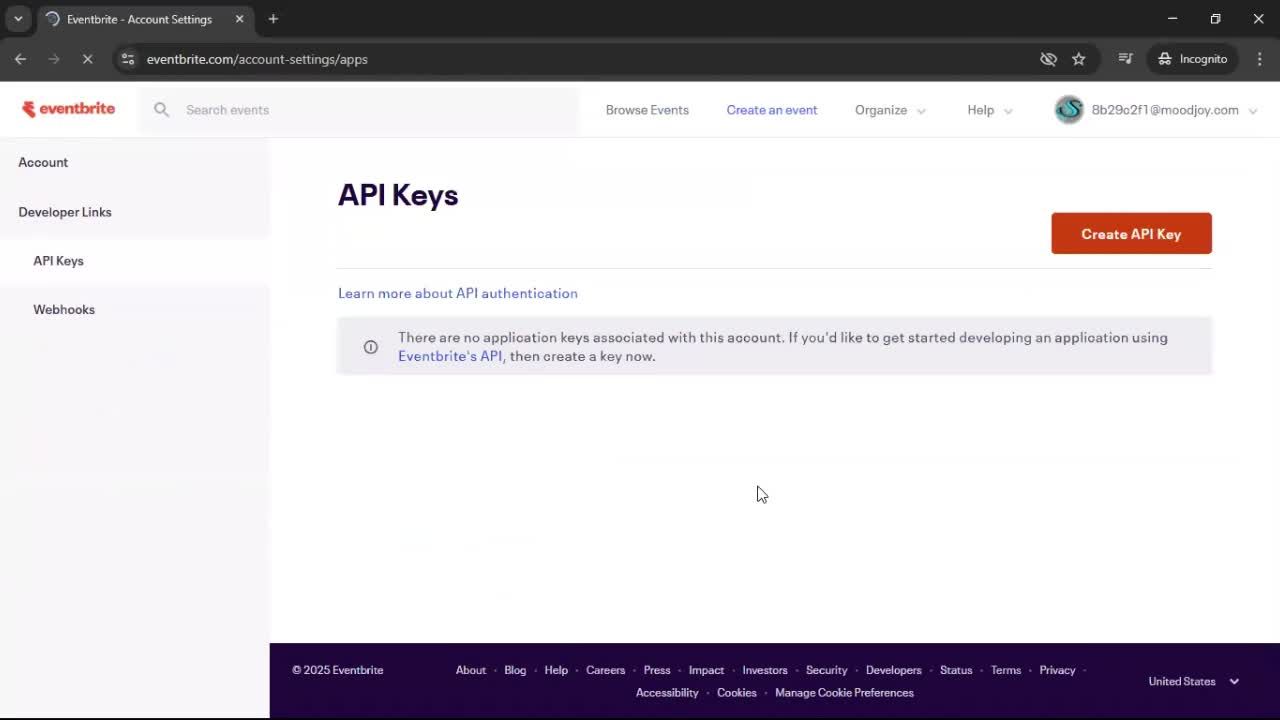Image resolution: width=1280 pixels, height=720 pixels.
Task: Click the third-party cookies blocked eye icon
Action: [x=1048, y=59]
